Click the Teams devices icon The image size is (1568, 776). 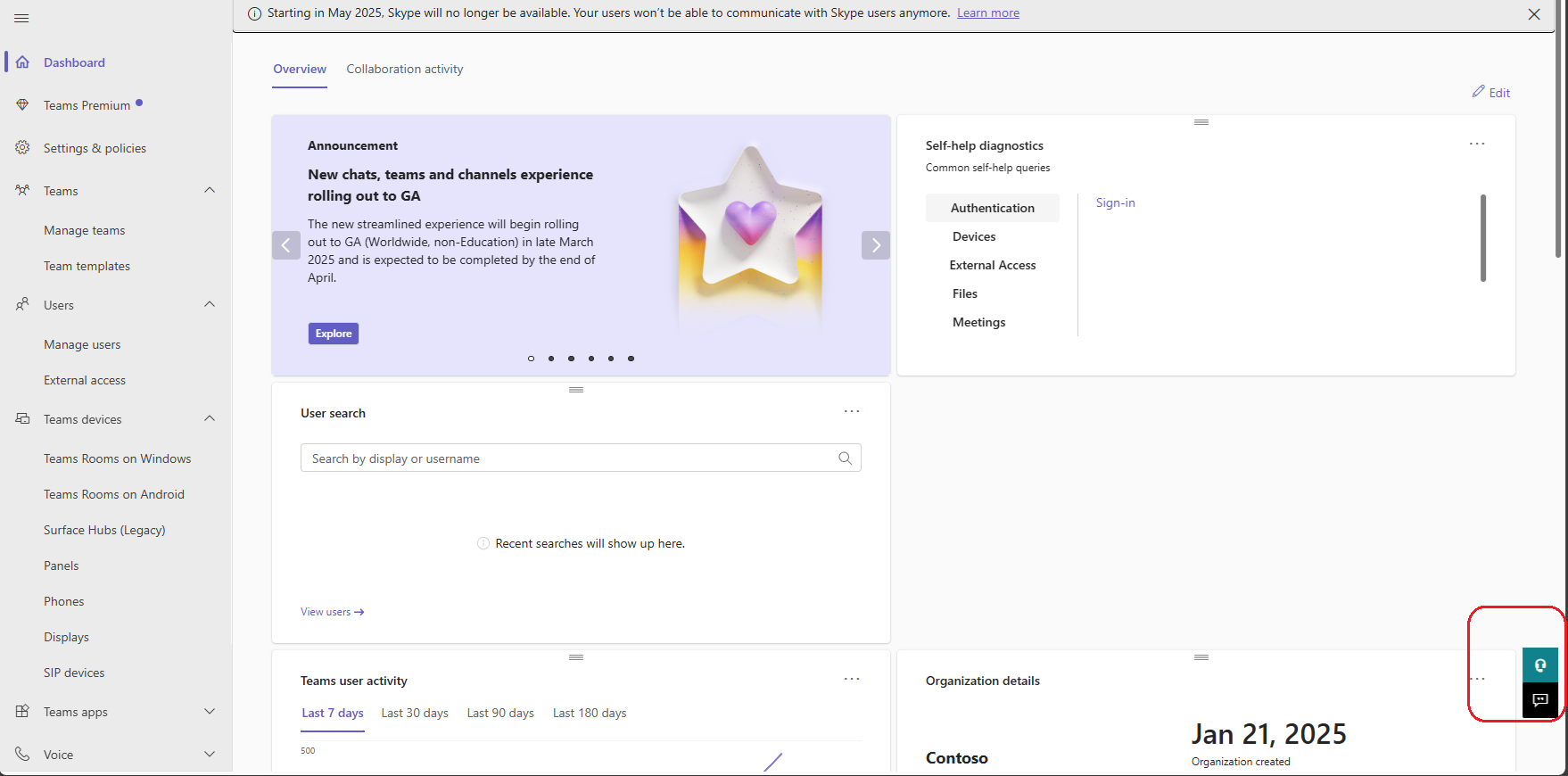coord(22,419)
